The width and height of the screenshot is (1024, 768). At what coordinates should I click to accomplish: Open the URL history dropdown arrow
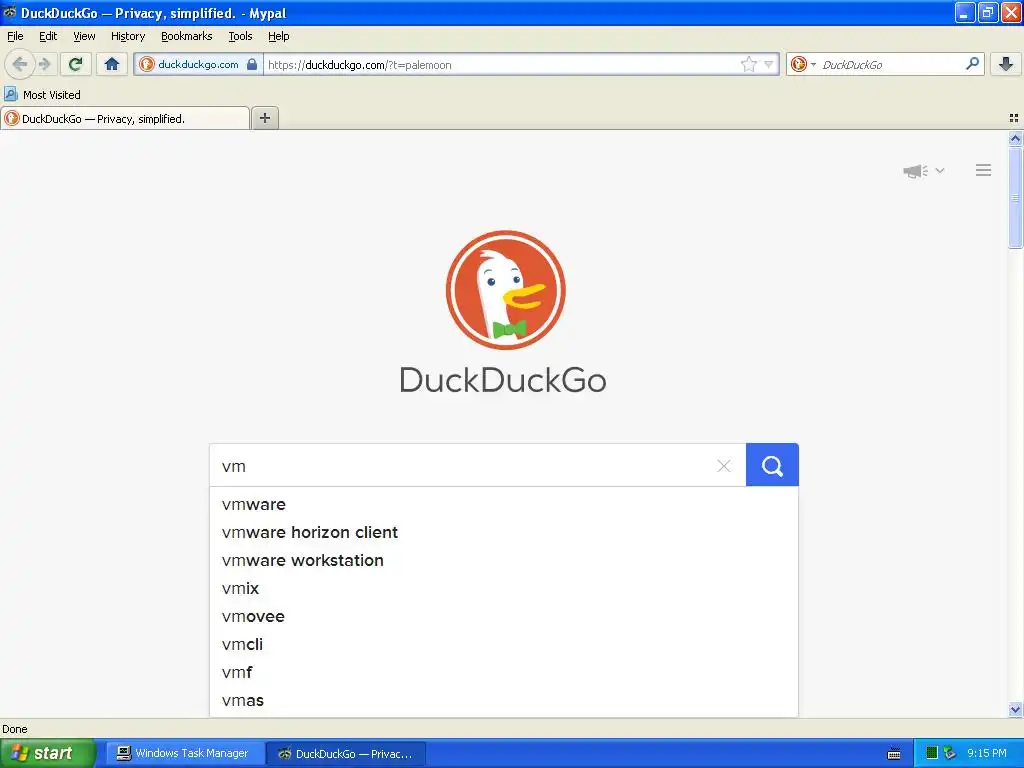(769, 64)
